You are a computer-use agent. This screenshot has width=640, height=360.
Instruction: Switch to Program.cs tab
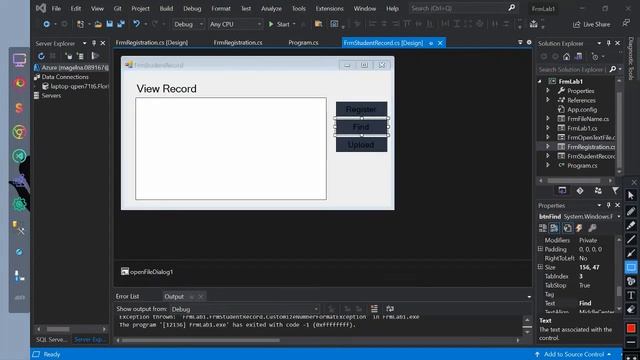point(303,42)
